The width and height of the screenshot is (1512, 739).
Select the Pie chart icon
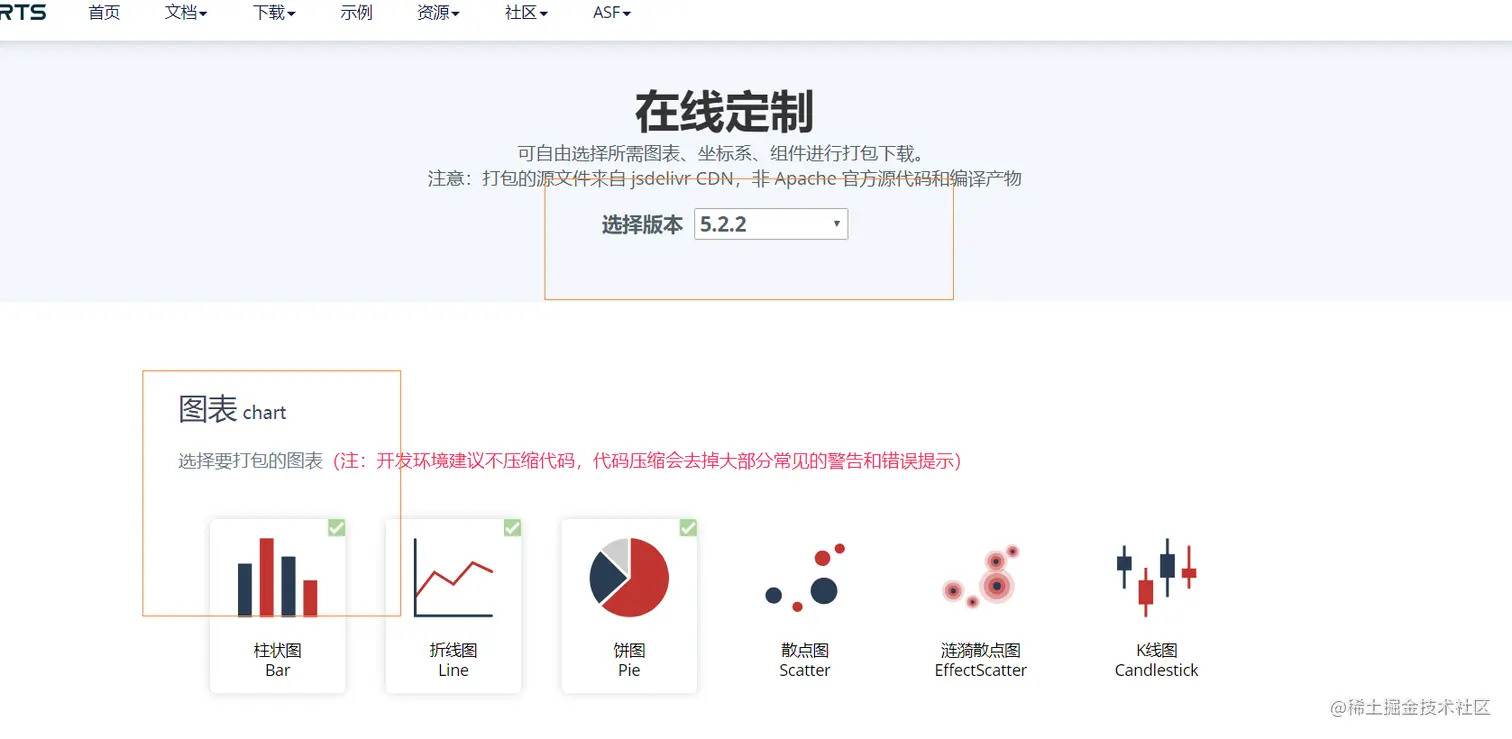(x=629, y=577)
